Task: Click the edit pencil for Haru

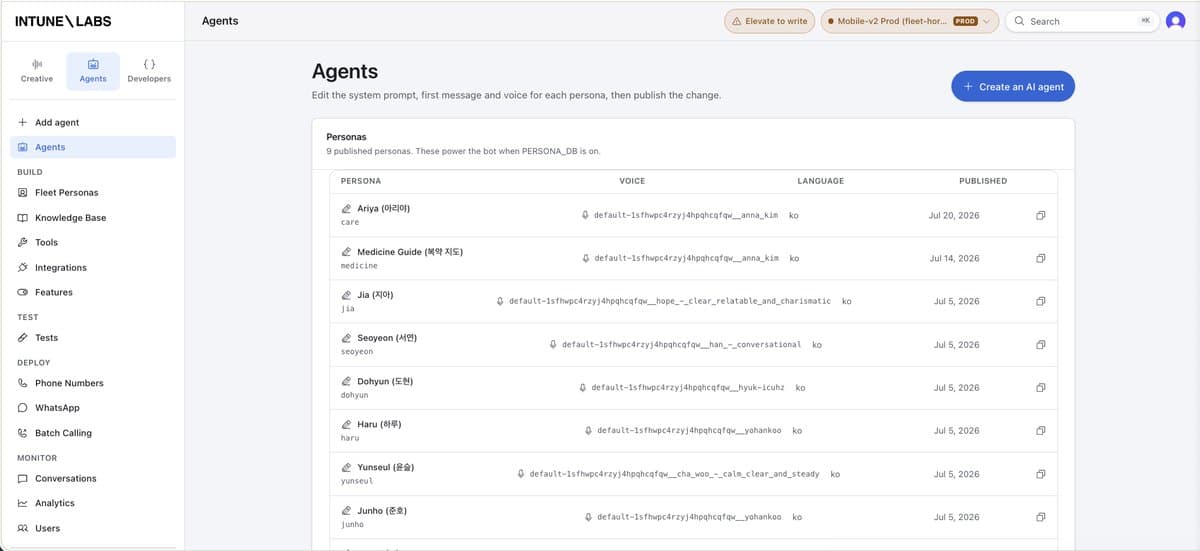Action: 346,425
